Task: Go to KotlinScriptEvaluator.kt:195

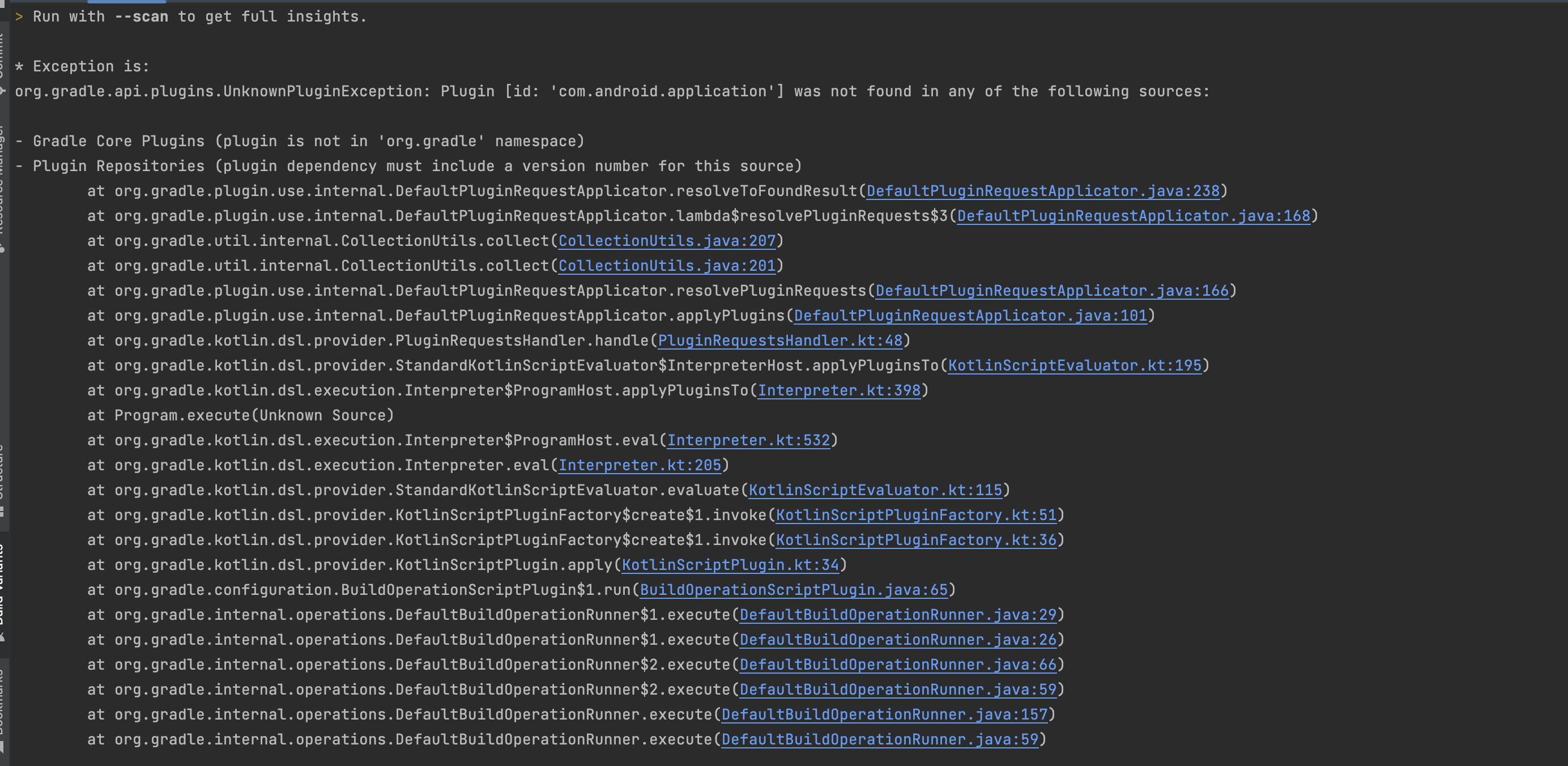Action: (x=1075, y=366)
